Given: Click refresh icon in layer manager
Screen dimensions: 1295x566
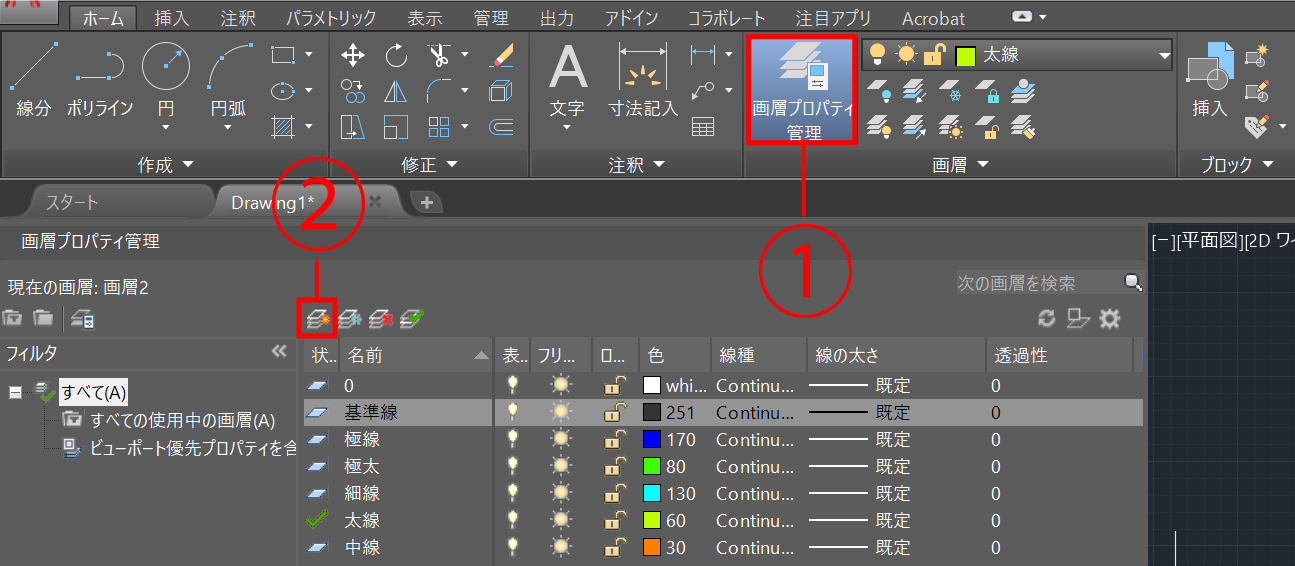Looking at the screenshot, I should point(1047,319).
